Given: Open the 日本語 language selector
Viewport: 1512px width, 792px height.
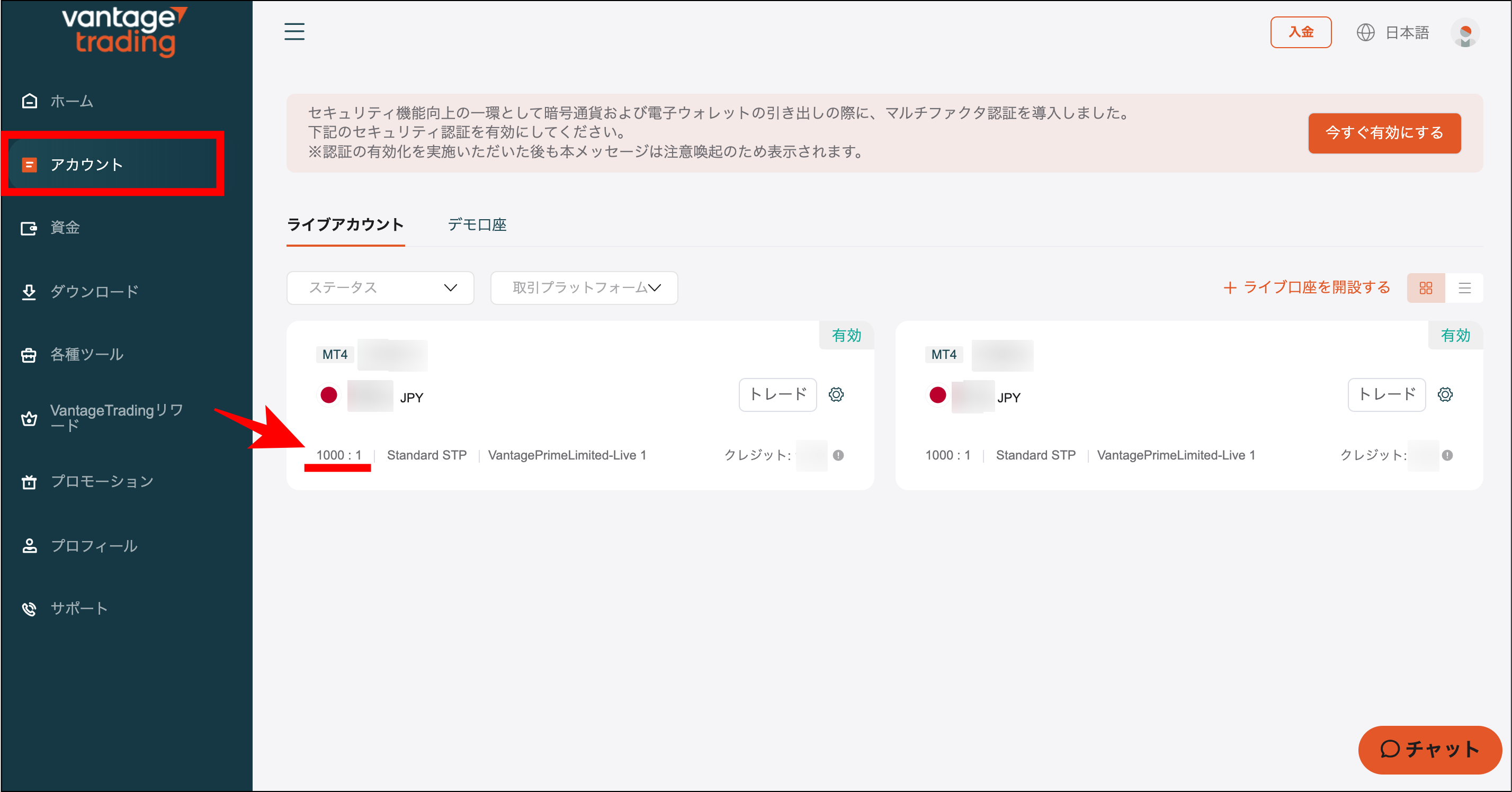Looking at the screenshot, I should [x=1407, y=33].
